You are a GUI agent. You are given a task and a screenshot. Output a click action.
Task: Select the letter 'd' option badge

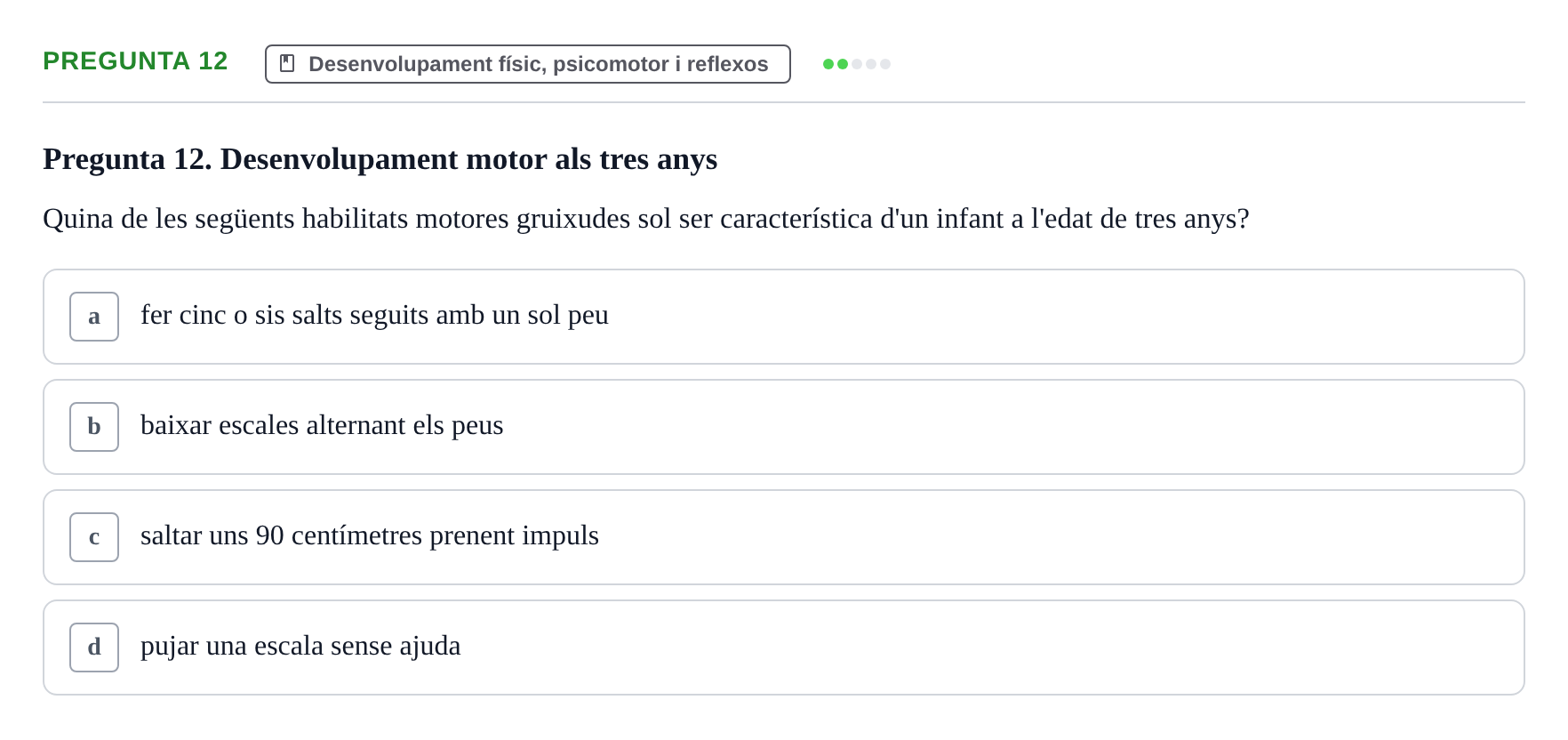(94, 647)
